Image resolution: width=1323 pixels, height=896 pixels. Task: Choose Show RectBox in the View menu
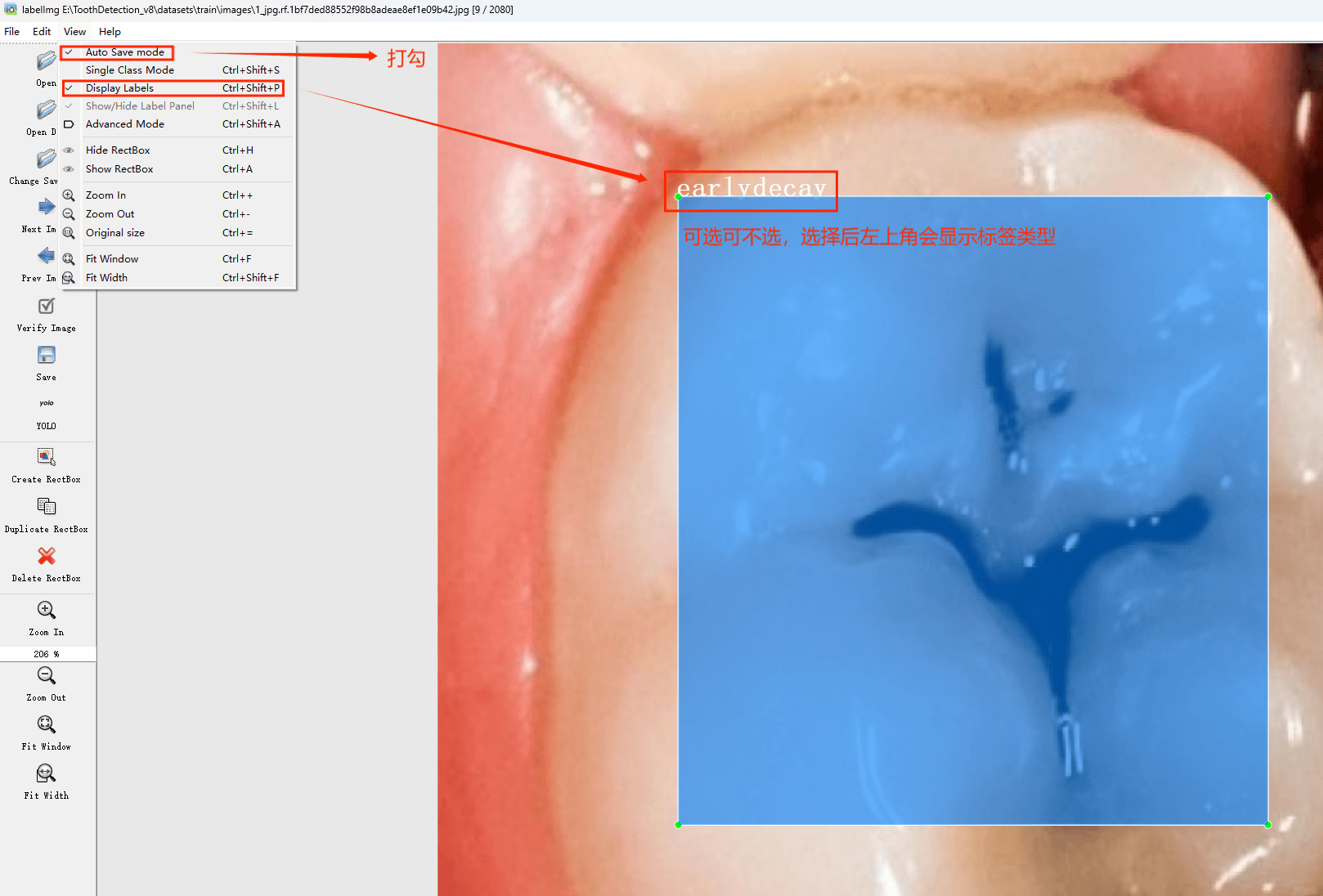pyautogui.click(x=177, y=169)
